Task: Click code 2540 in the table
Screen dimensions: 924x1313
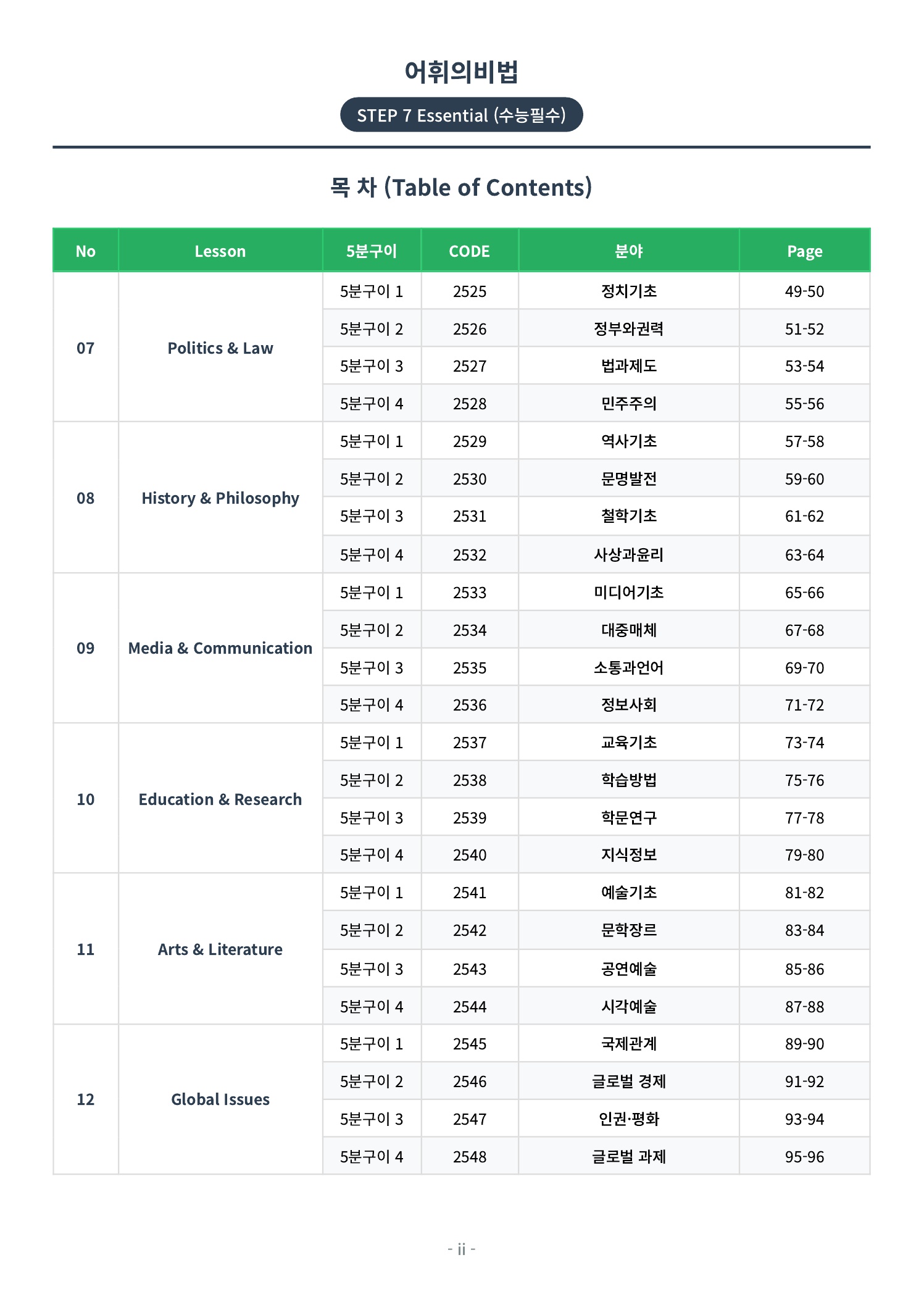Action: pyautogui.click(x=470, y=854)
